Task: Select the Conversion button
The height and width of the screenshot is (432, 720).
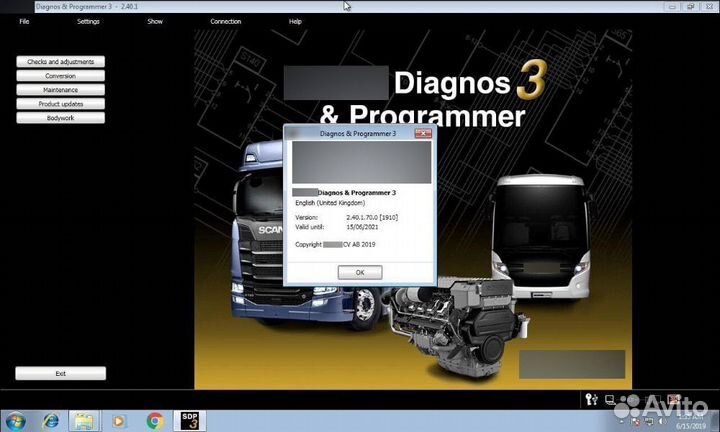Action: tap(61, 76)
